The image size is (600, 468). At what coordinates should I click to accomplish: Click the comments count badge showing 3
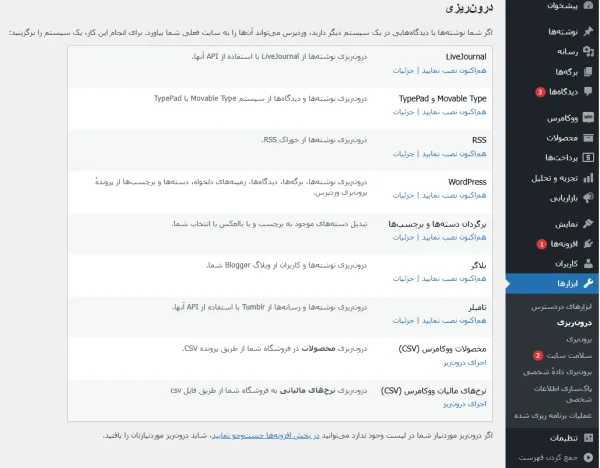[540, 92]
